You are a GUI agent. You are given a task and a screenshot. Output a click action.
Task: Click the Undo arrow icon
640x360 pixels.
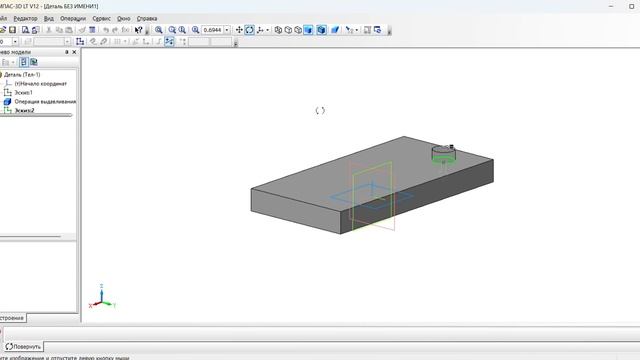106,30
